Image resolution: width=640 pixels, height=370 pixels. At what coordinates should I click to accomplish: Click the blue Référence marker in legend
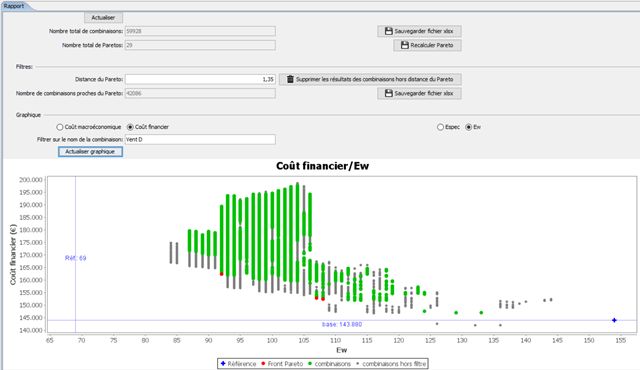point(223,363)
